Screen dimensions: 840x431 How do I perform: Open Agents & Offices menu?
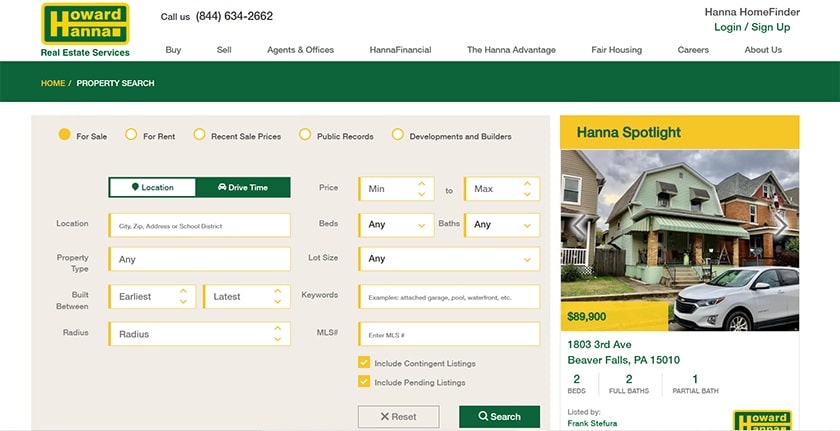pos(301,50)
